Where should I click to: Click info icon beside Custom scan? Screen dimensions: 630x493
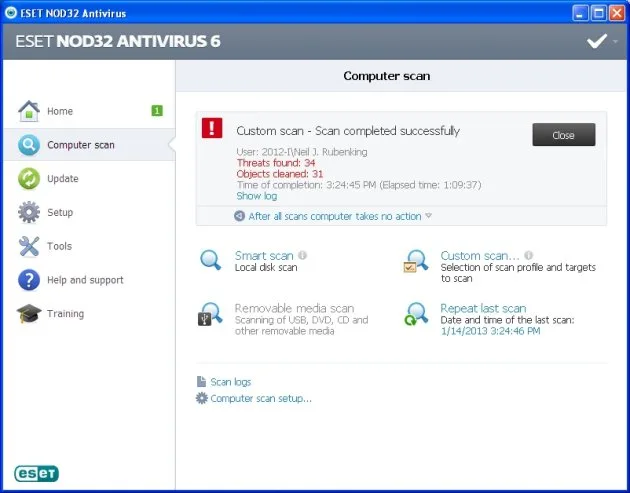coord(529,255)
